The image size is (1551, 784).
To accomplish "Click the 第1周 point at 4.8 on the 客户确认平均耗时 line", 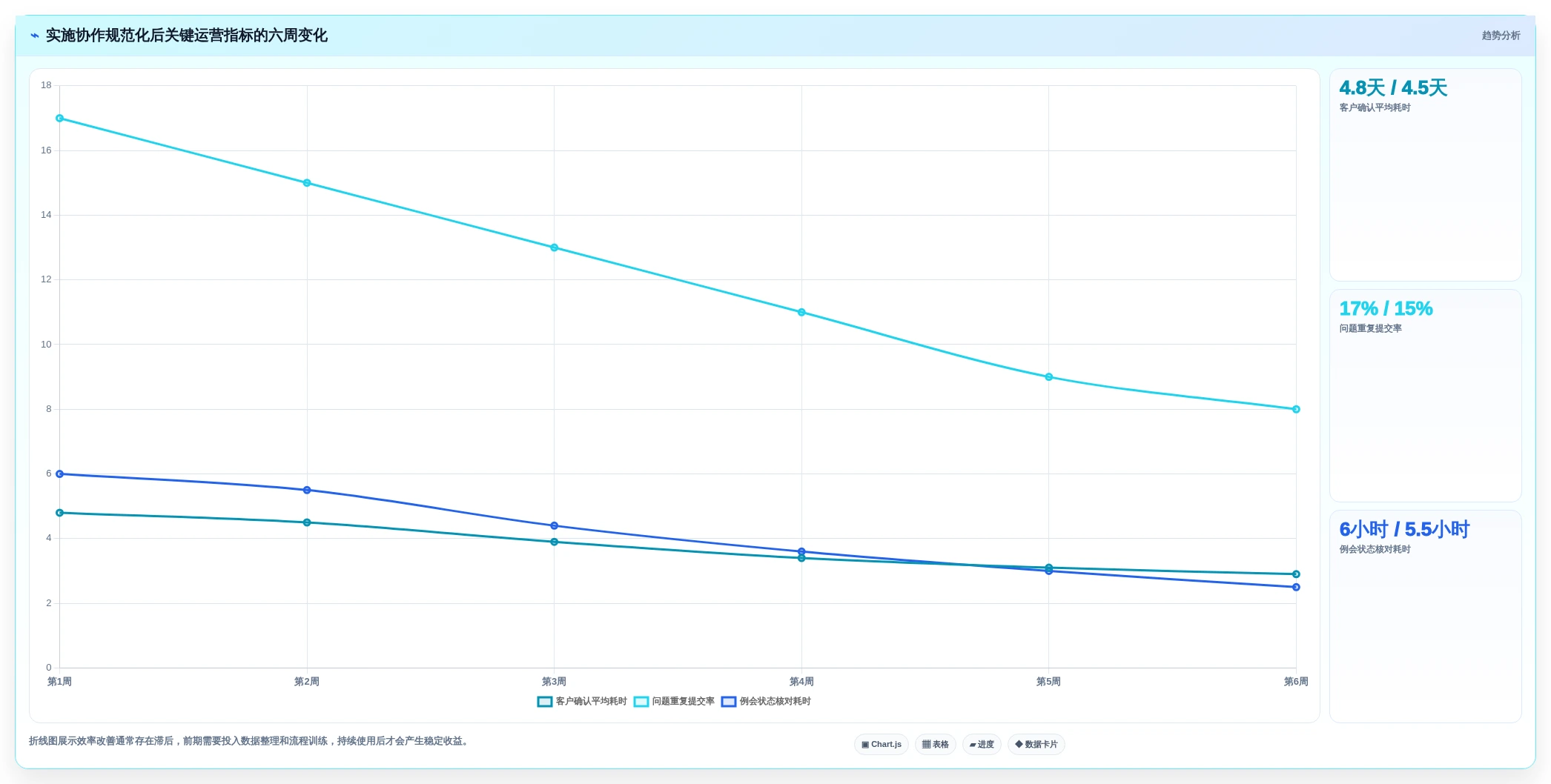I will (60, 513).
